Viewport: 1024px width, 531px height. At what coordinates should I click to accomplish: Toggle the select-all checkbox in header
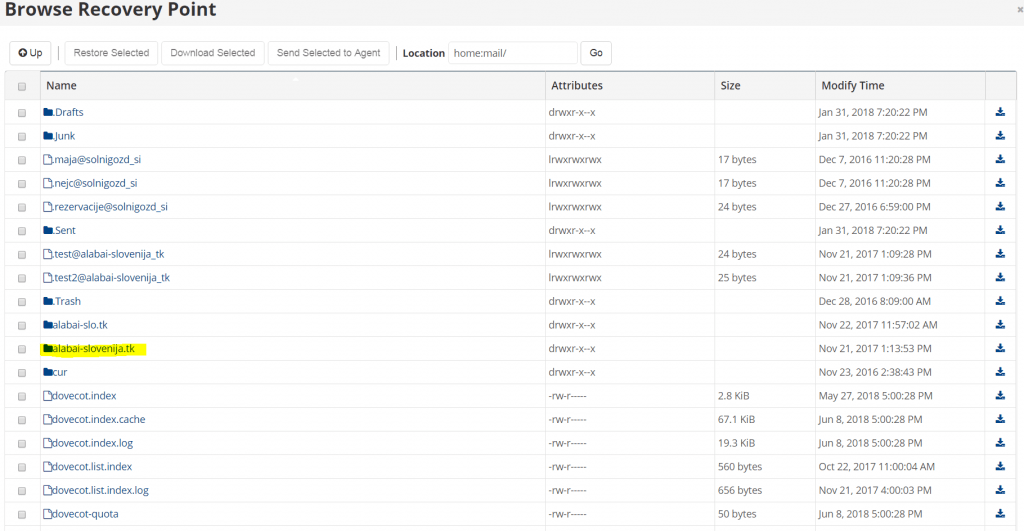click(22, 86)
